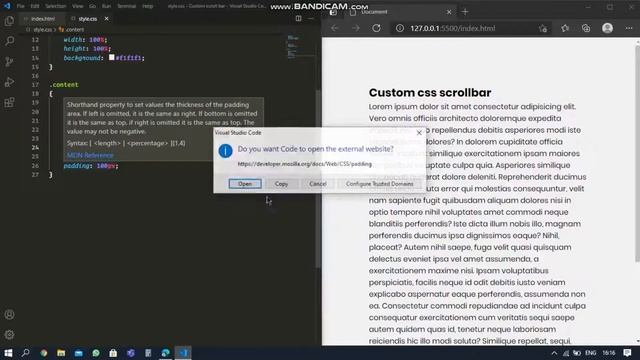Show hidden system tray icons
Image resolution: width=640 pixels, height=360 pixels.
tap(554, 353)
